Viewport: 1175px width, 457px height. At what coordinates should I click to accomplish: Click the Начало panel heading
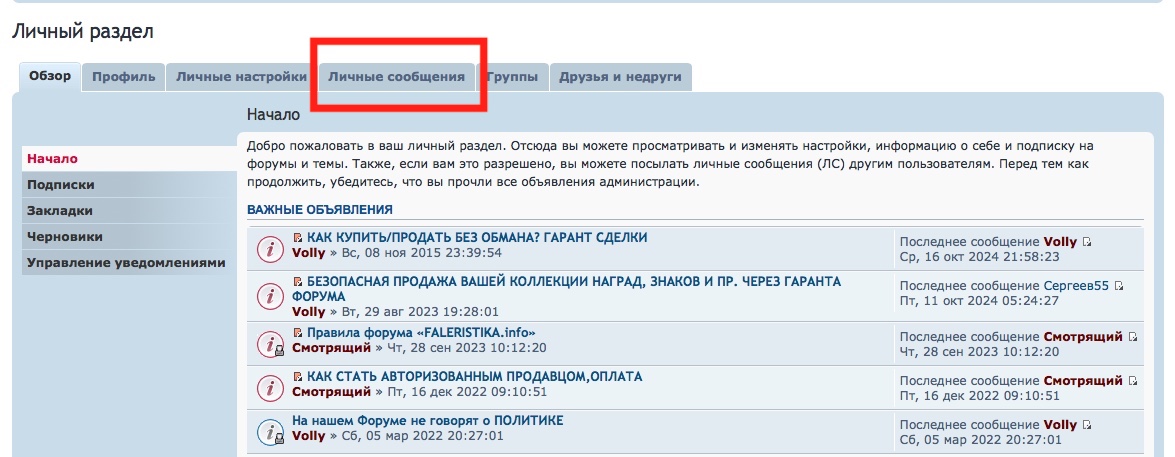tap(274, 115)
